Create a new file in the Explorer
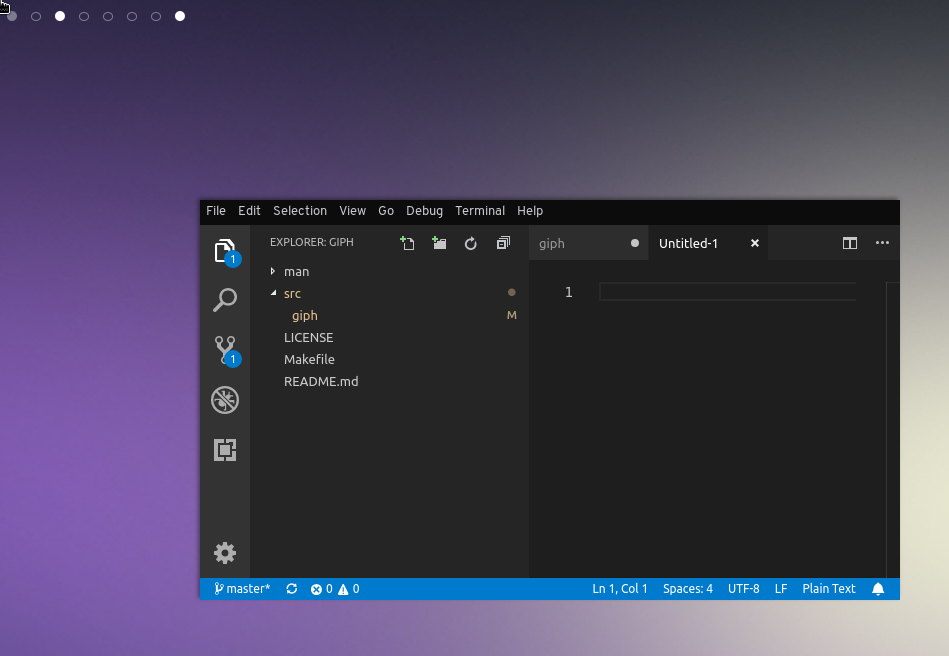The image size is (949, 656). 407,242
